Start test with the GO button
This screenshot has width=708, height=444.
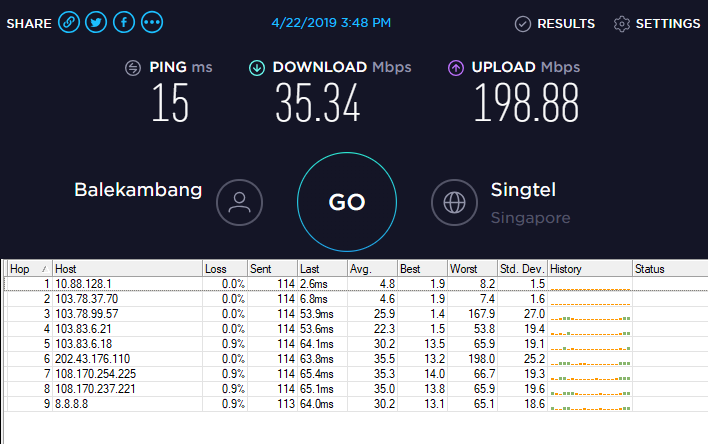point(347,202)
